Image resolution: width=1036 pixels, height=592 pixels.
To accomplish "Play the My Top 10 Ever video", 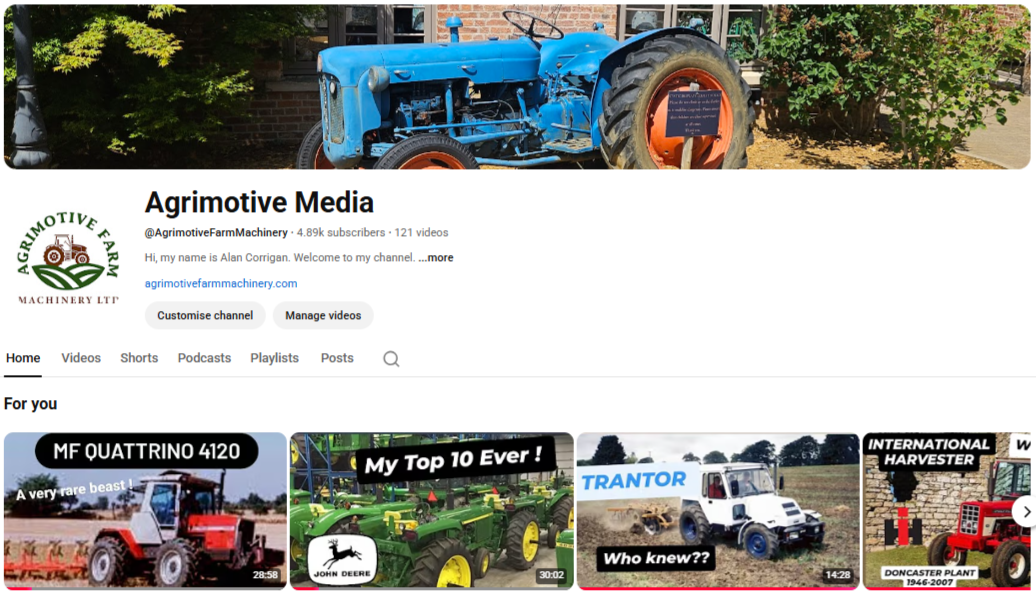I will coord(431,511).
